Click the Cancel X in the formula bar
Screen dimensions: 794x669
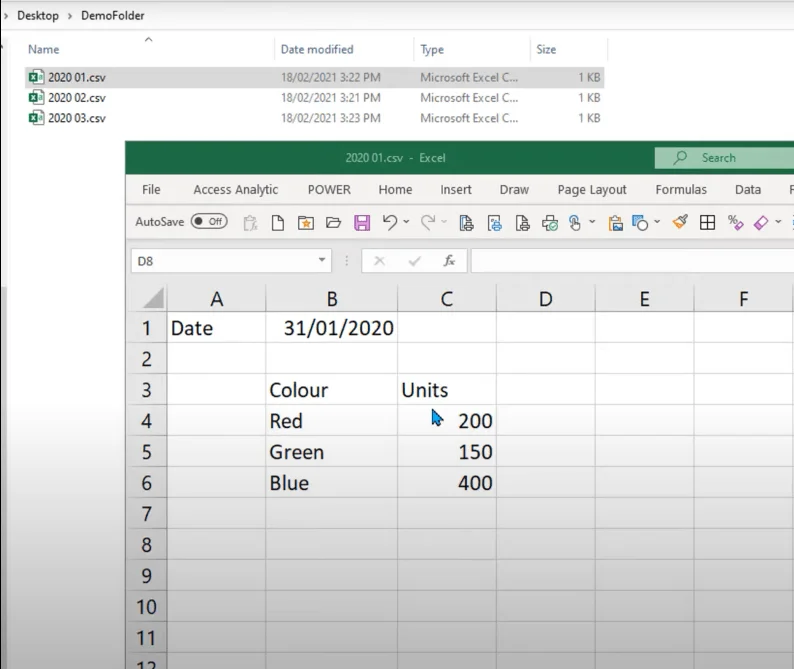(x=379, y=261)
